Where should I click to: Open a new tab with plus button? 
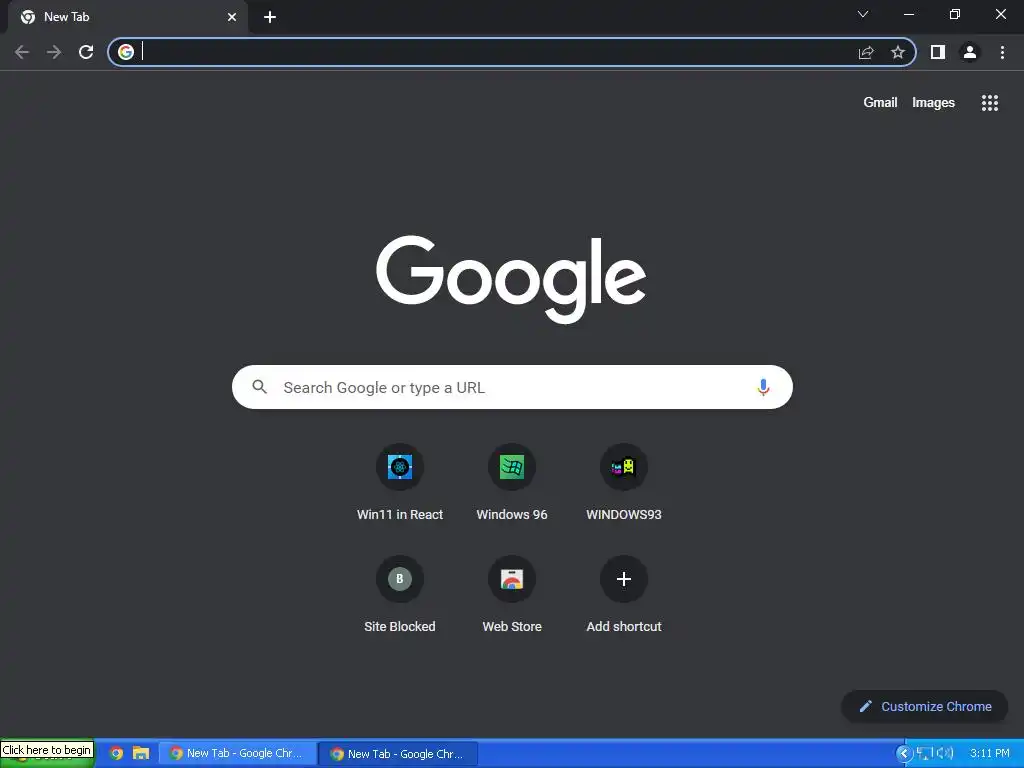tap(270, 17)
